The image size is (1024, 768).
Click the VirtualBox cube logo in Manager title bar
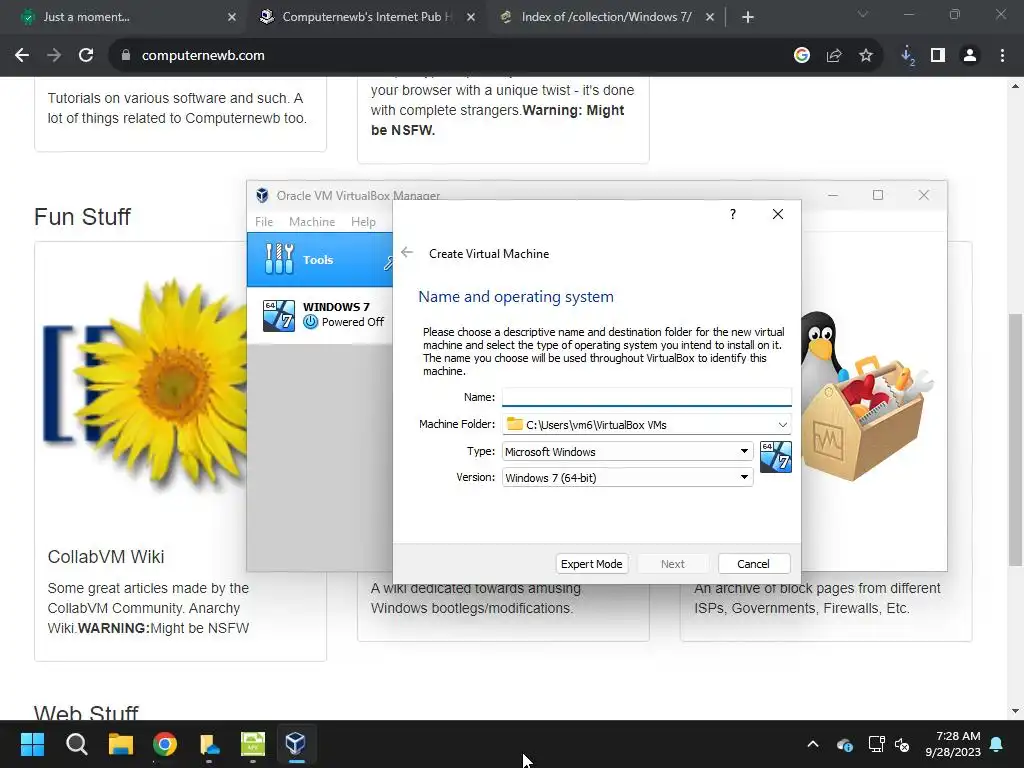(262, 195)
